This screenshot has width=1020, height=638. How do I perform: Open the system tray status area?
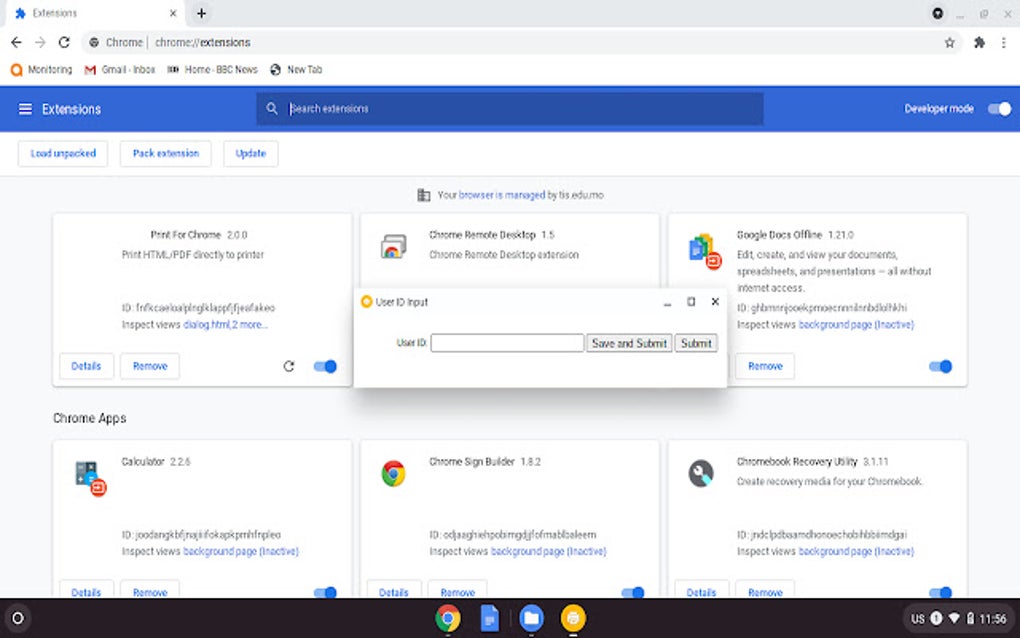coord(962,618)
